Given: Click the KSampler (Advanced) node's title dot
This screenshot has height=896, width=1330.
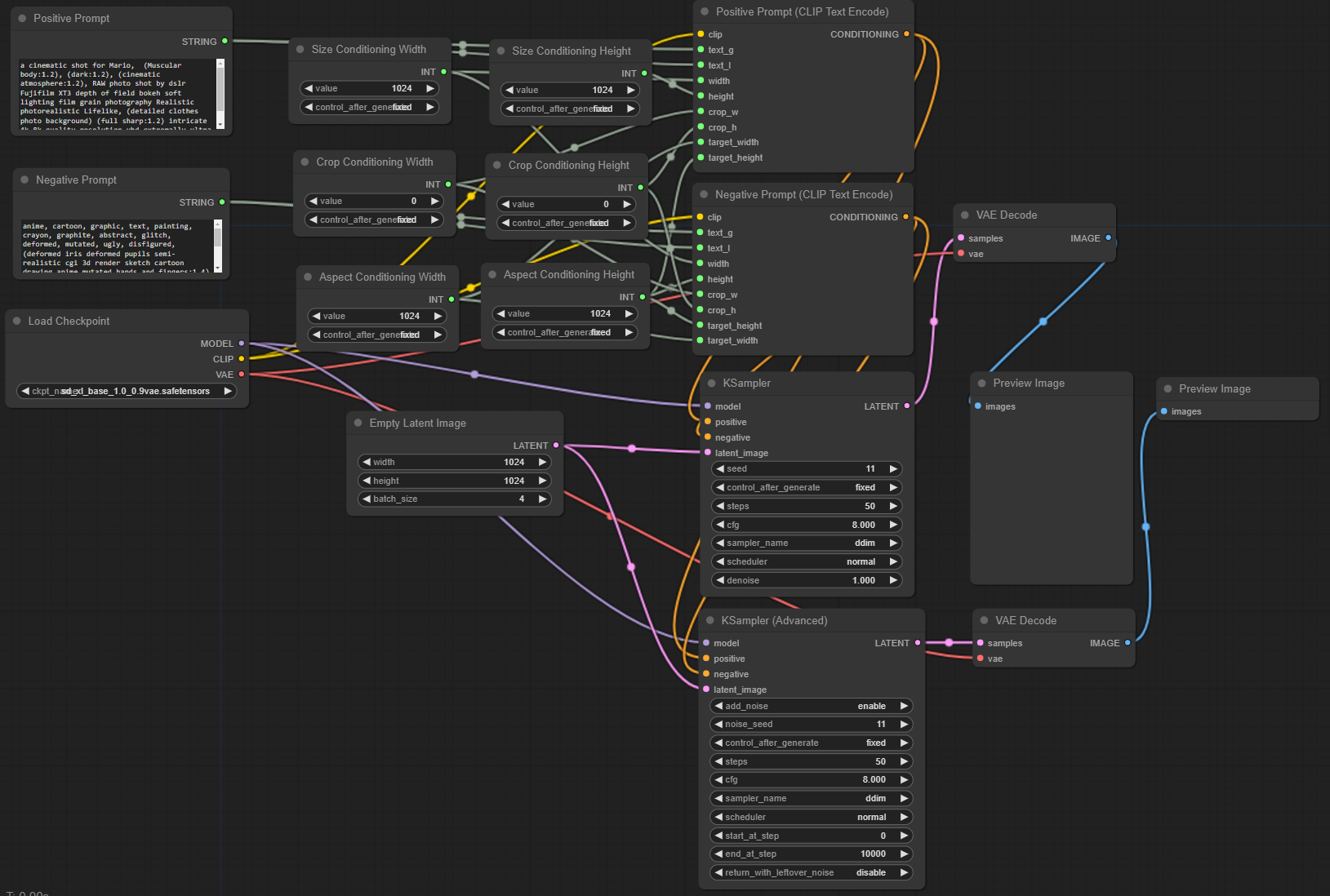Looking at the screenshot, I should click(710, 620).
